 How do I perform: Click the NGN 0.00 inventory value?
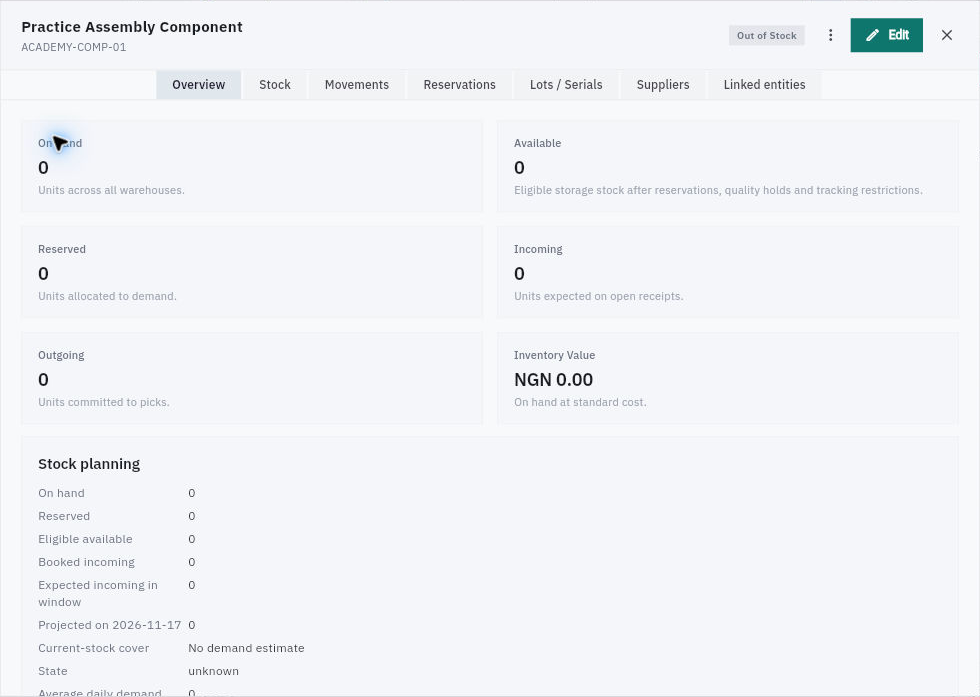553,379
